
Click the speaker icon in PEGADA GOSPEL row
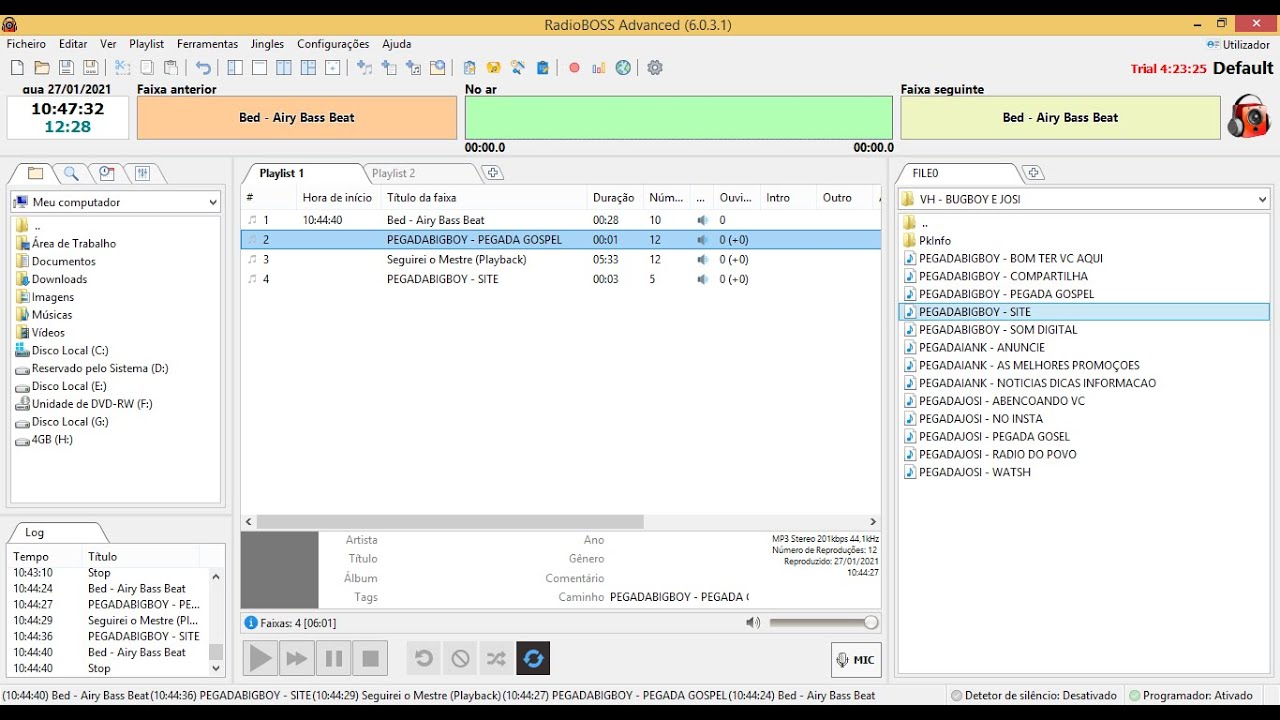[x=702, y=240]
